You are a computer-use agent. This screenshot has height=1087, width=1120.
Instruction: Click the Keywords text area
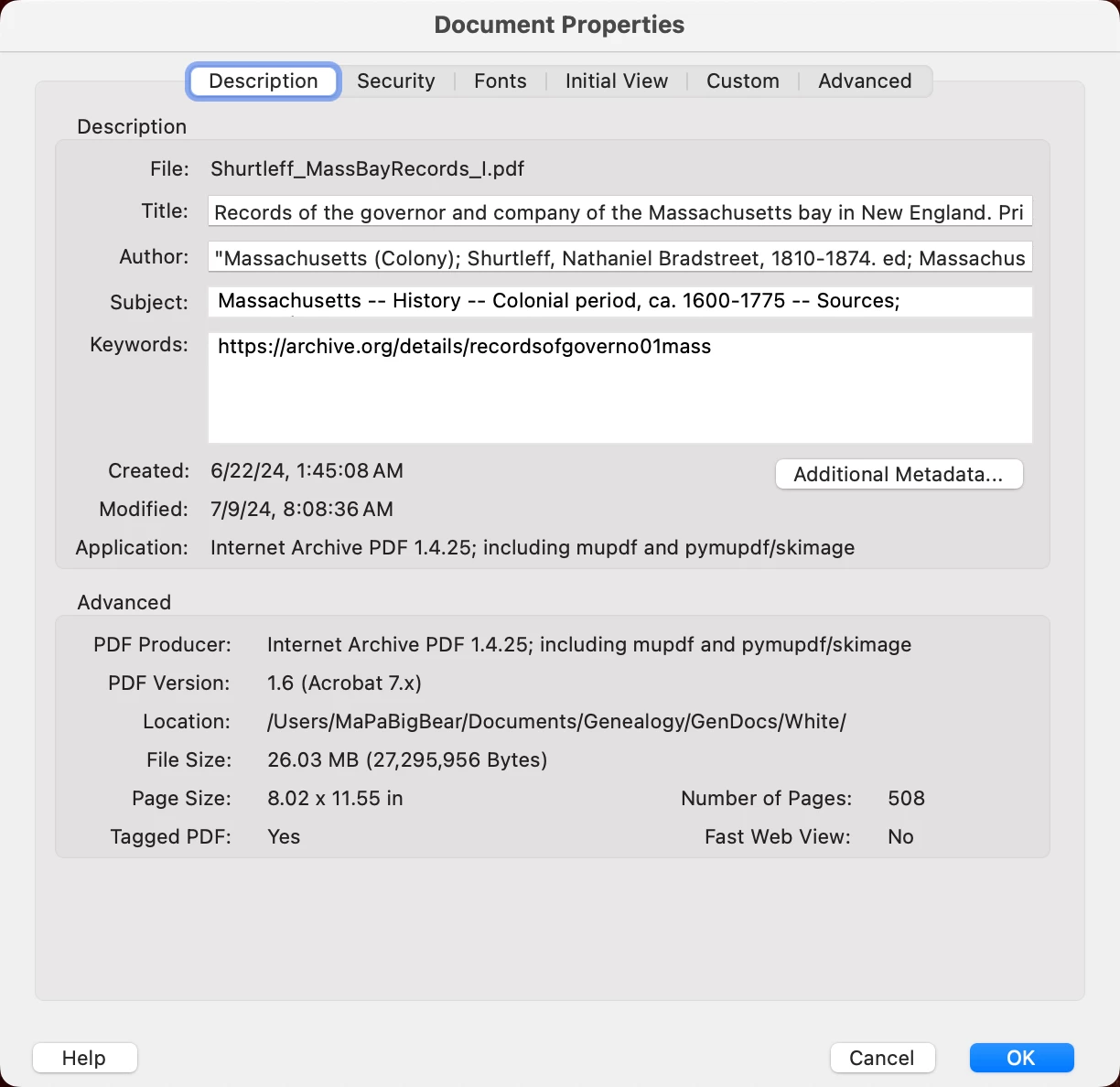[x=620, y=388]
